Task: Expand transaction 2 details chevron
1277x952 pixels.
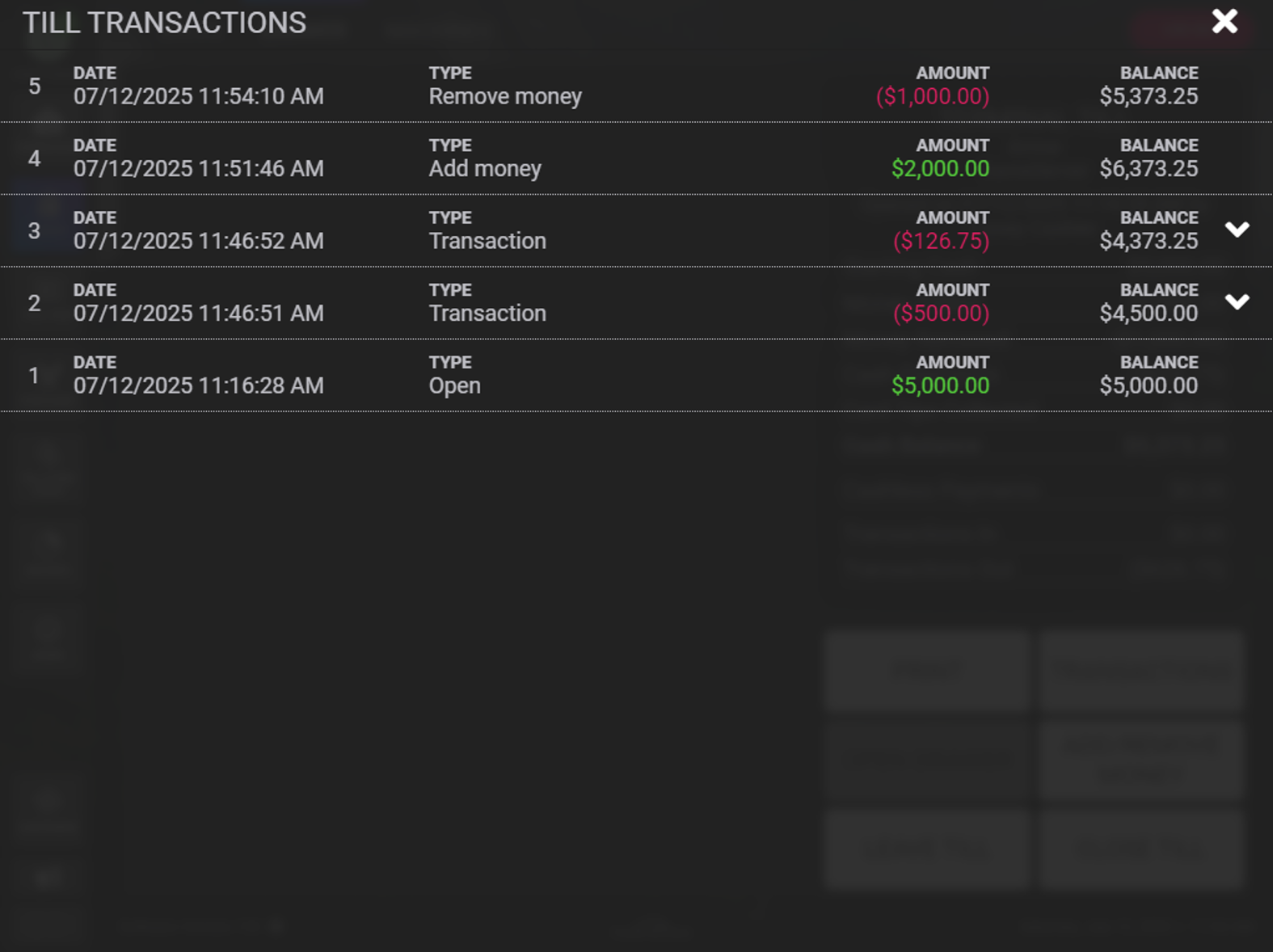Action: click(1236, 302)
